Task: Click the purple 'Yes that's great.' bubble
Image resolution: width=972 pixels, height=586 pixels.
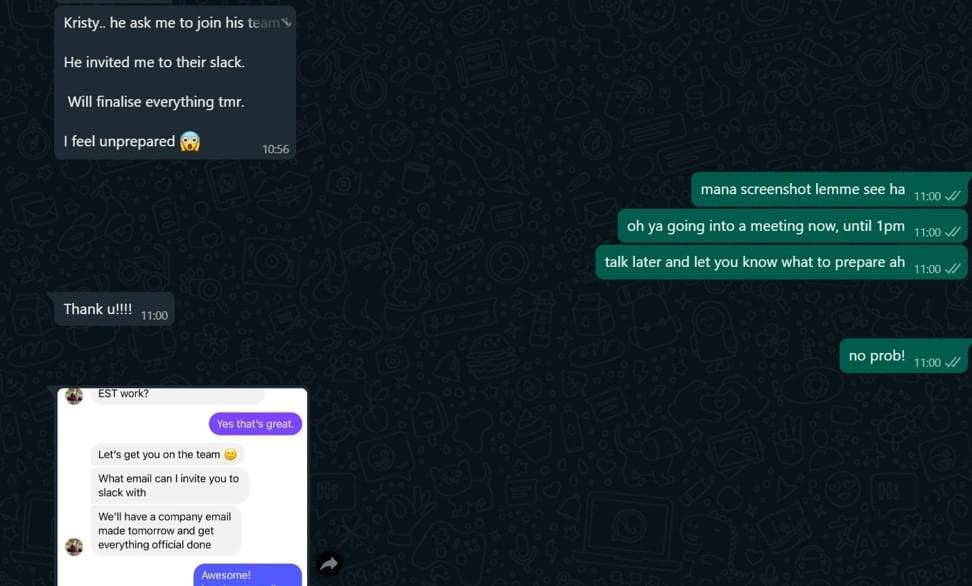Action: (x=255, y=424)
